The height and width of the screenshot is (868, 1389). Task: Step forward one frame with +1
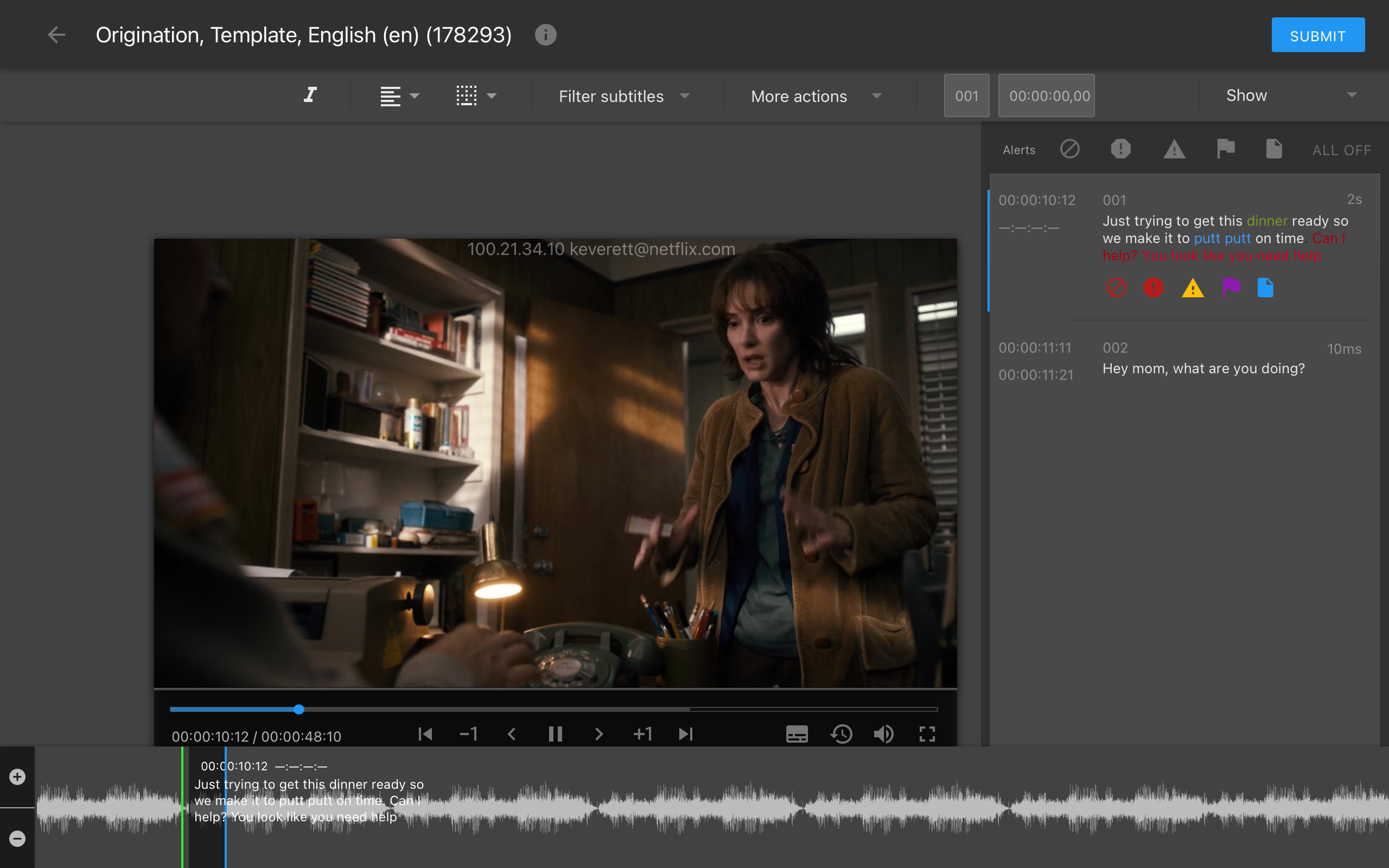pyautogui.click(x=642, y=734)
